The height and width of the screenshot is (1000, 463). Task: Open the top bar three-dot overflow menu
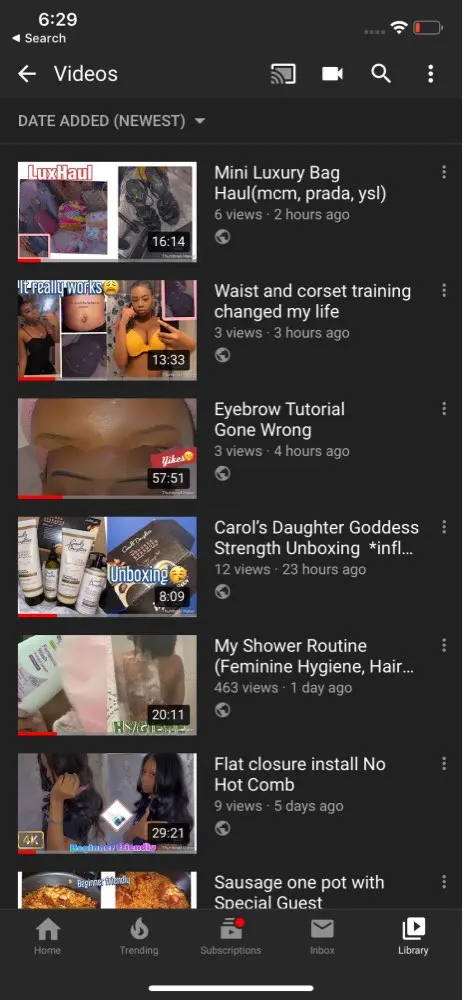430,74
